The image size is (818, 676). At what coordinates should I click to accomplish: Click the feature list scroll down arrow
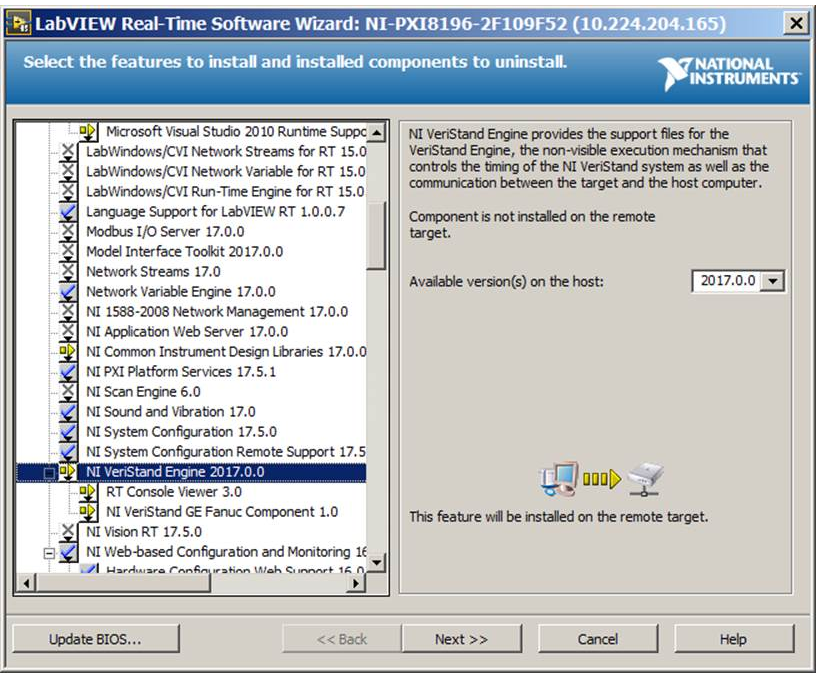(x=376, y=562)
